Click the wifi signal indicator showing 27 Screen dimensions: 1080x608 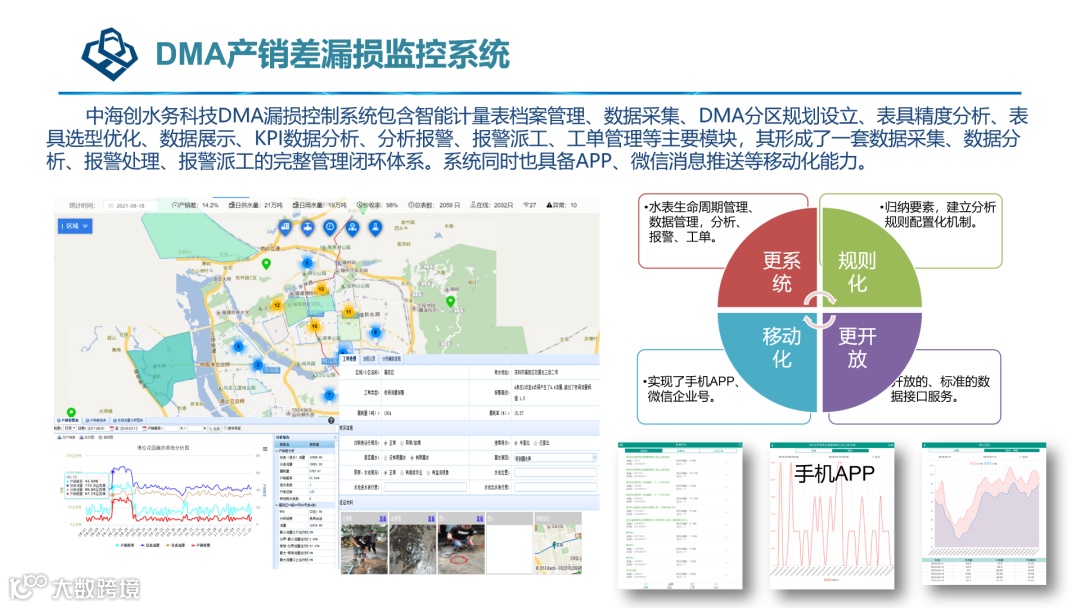click(529, 205)
